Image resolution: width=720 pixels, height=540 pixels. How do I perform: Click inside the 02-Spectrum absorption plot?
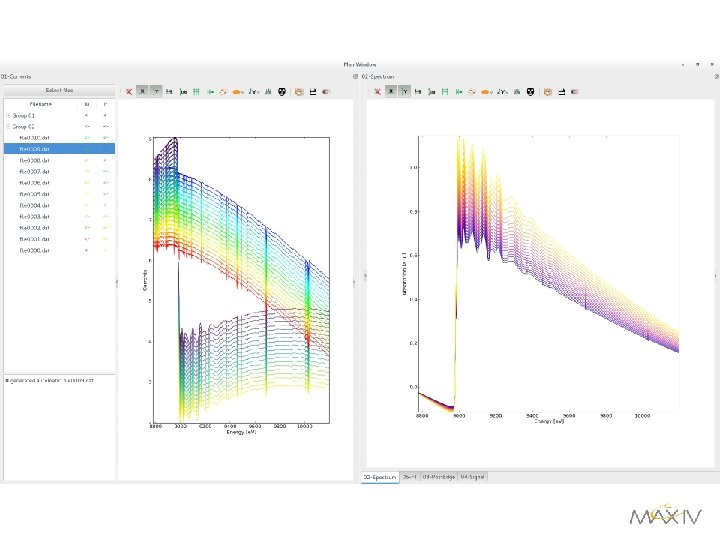[549, 274]
